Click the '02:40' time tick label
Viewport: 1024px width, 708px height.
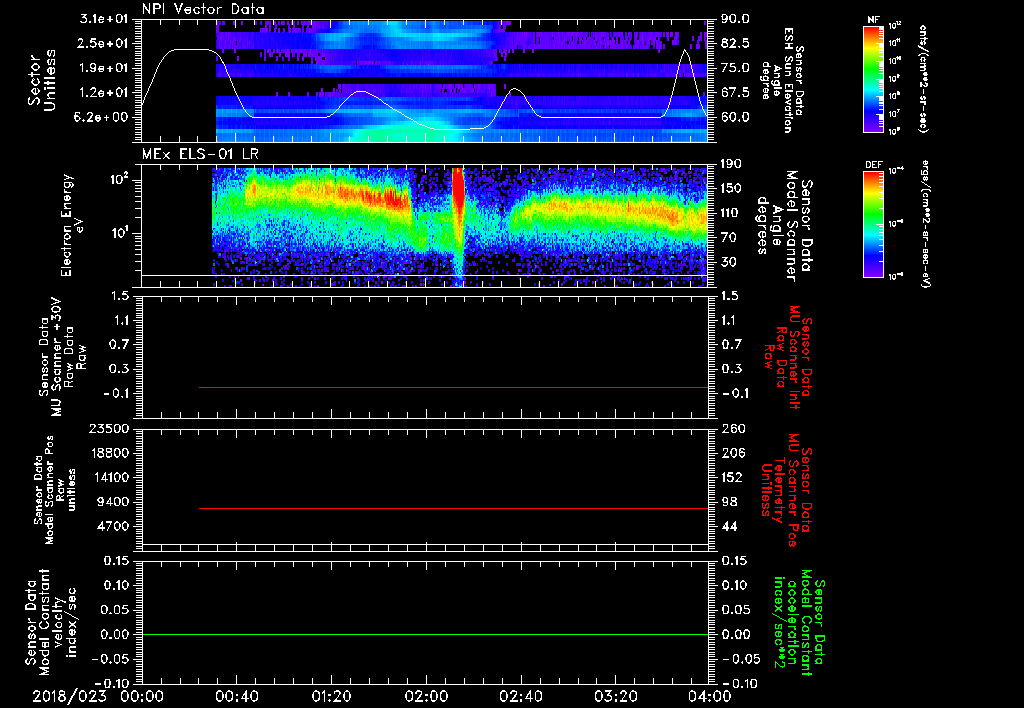[520, 696]
